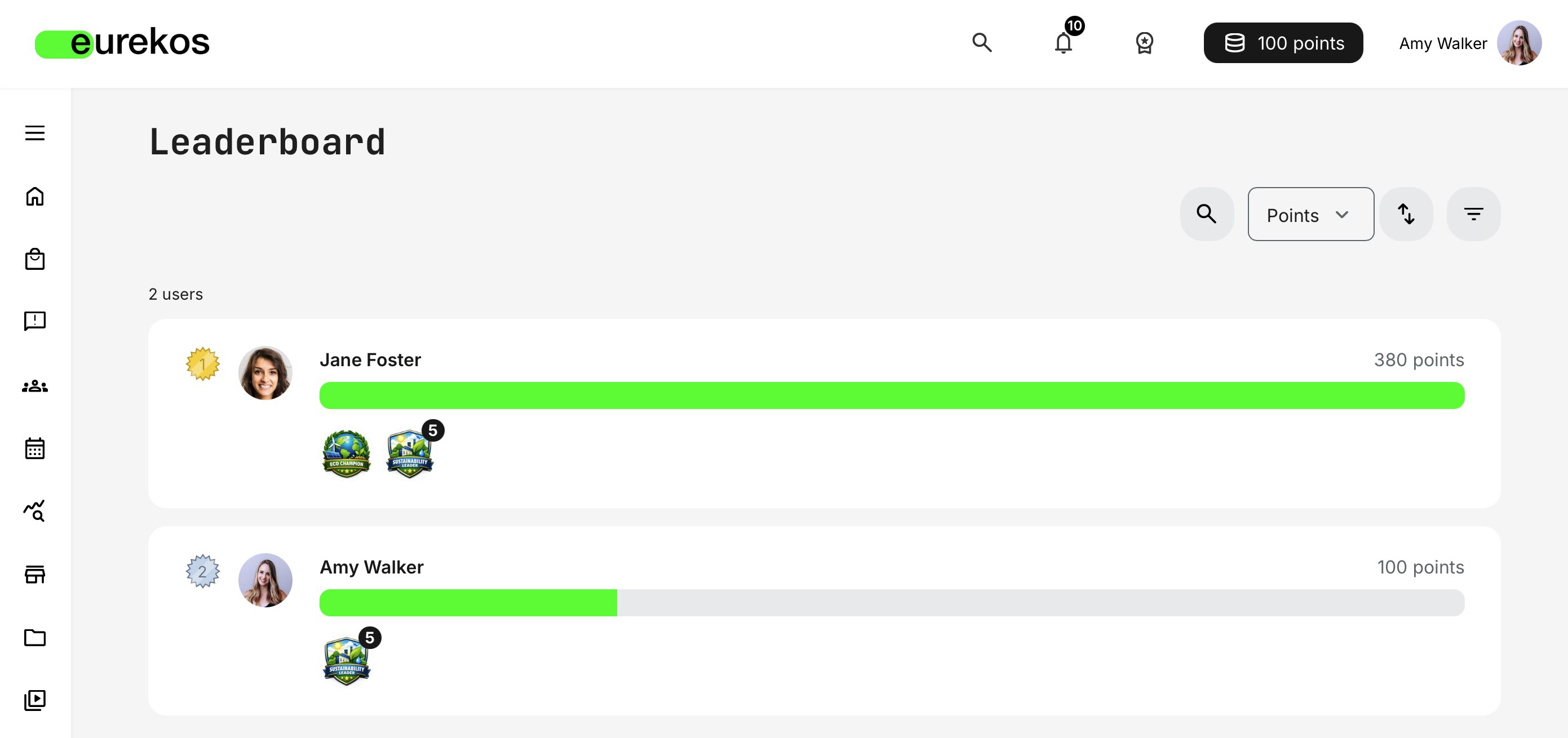Open the community groups sidebar icon
Screen dimensions: 1568x738
[35, 386]
